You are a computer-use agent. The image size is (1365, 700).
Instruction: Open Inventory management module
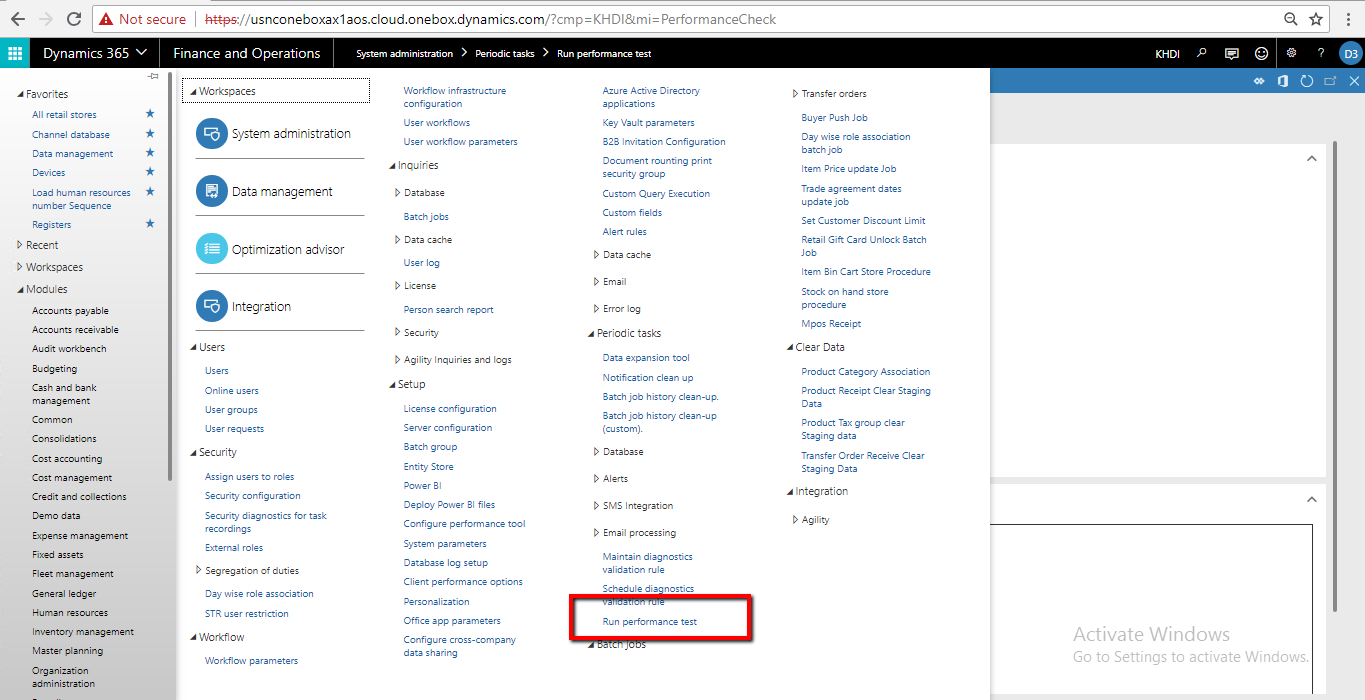tap(83, 632)
